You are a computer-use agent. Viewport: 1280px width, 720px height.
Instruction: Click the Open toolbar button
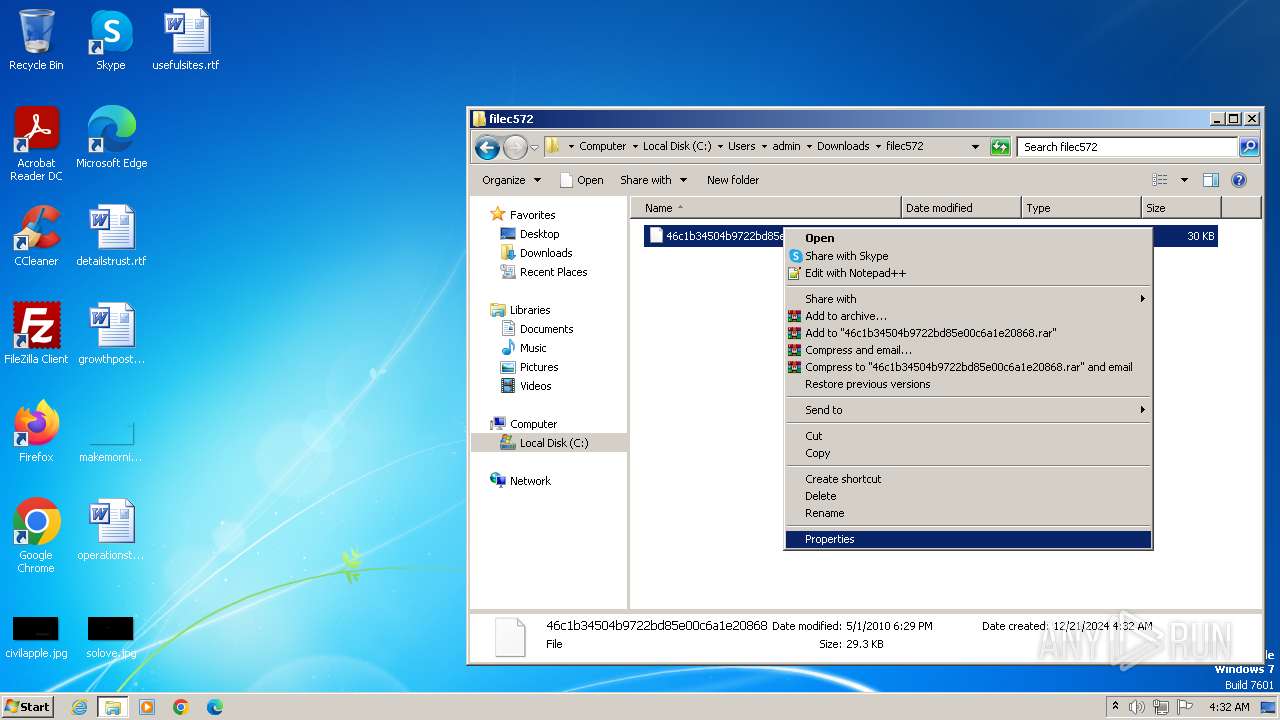point(581,180)
